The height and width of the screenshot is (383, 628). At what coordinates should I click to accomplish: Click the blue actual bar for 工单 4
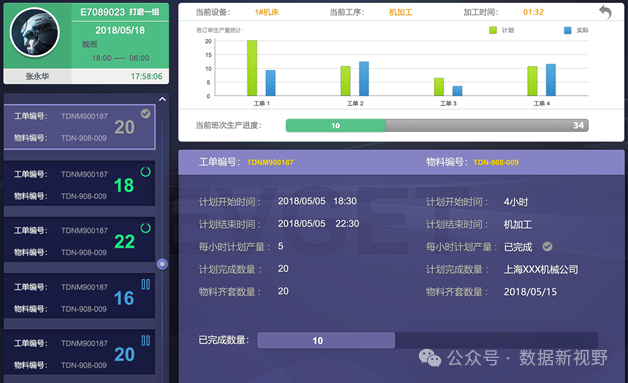(x=551, y=80)
